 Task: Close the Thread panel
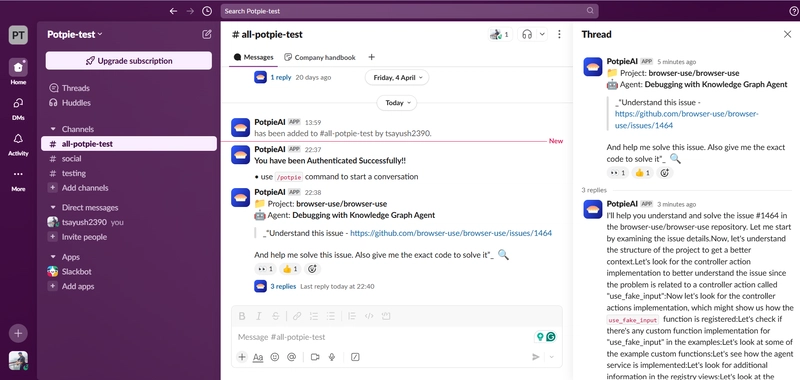click(787, 34)
